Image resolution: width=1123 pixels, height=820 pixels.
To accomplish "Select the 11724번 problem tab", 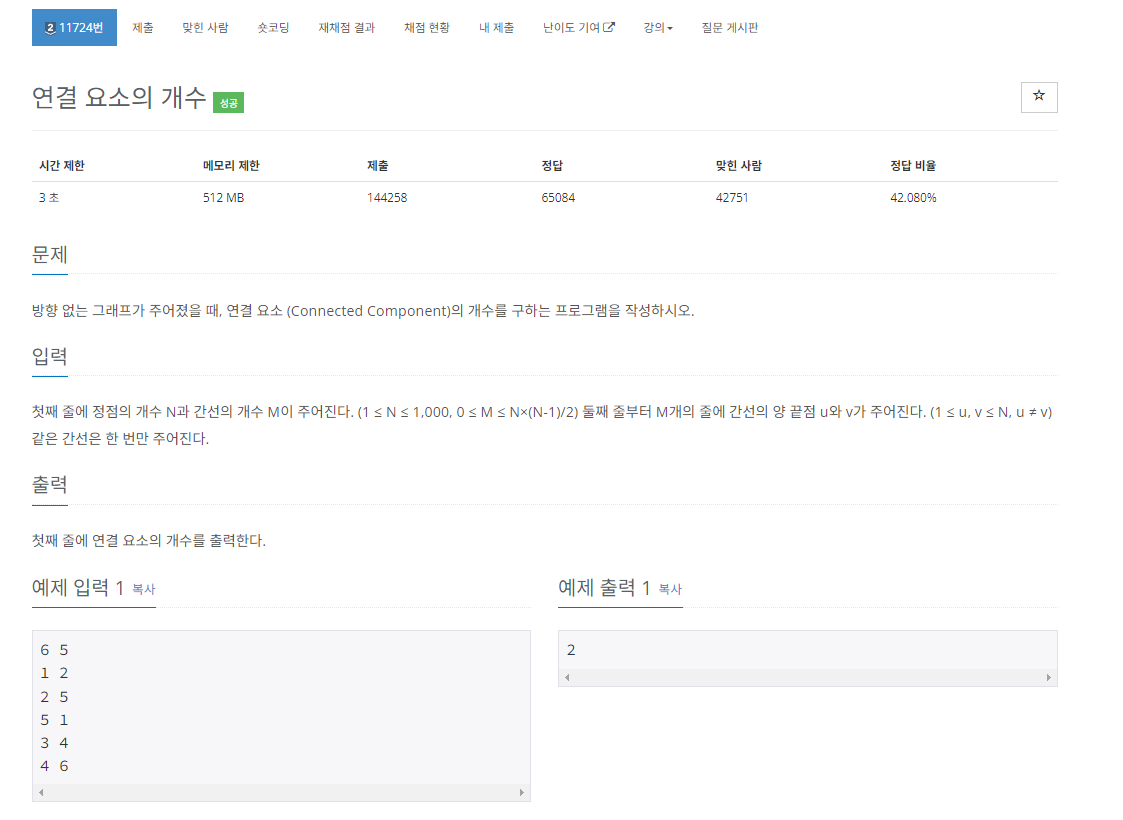I will (74, 27).
